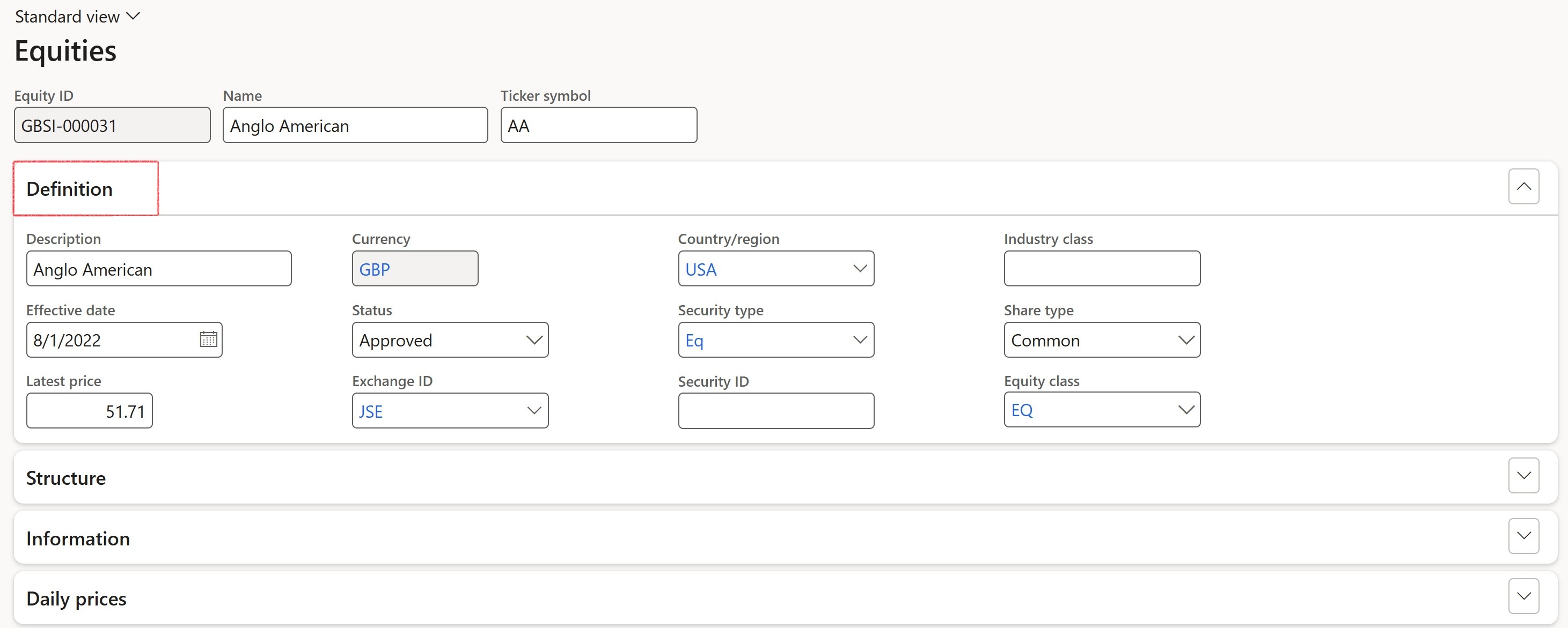Screen dimensions: 1568x628
Task: Click the Latest price field
Action: pyautogui.click(x=90, y=411)
